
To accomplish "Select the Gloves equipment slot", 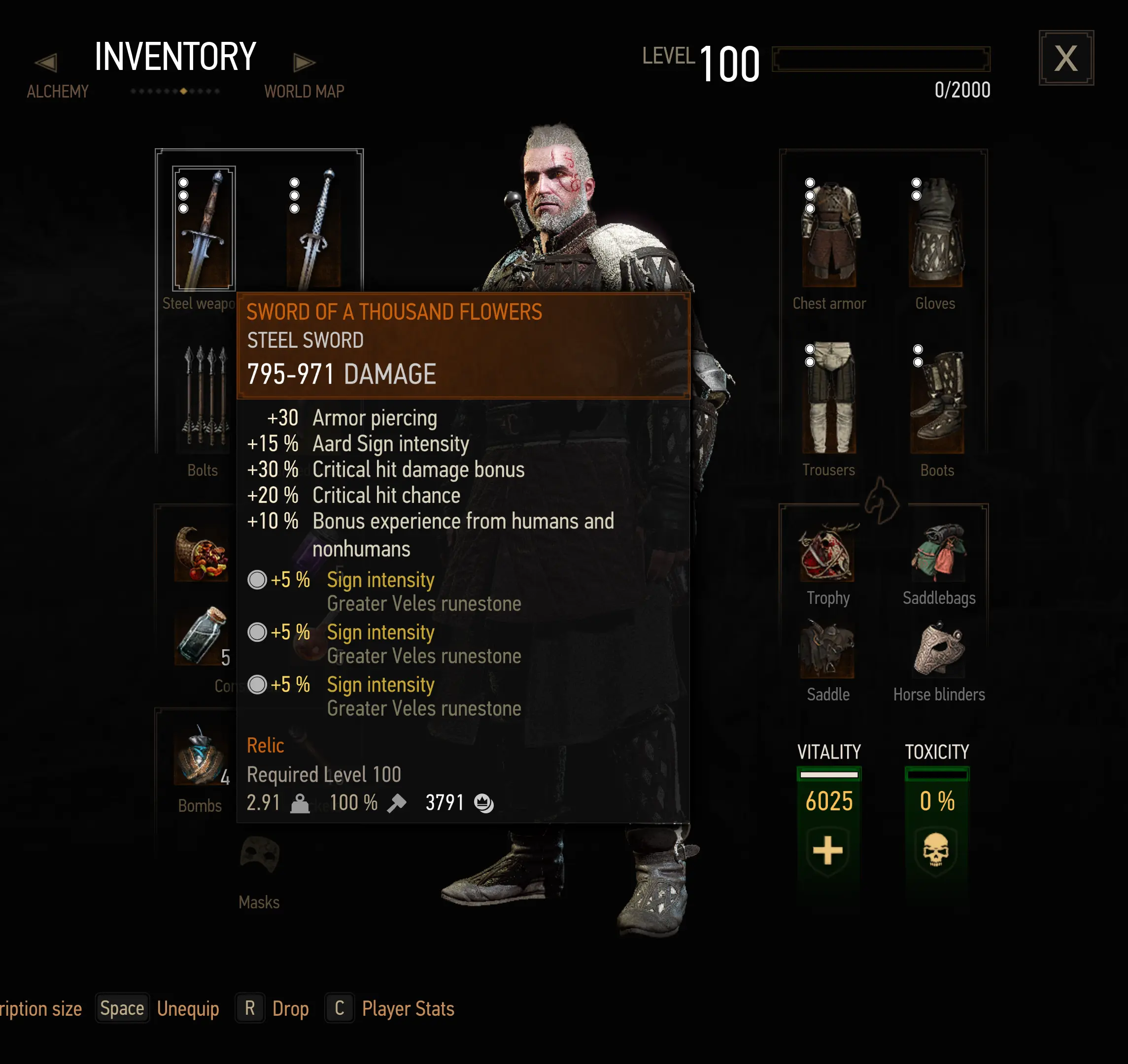I will pos(936,232).
